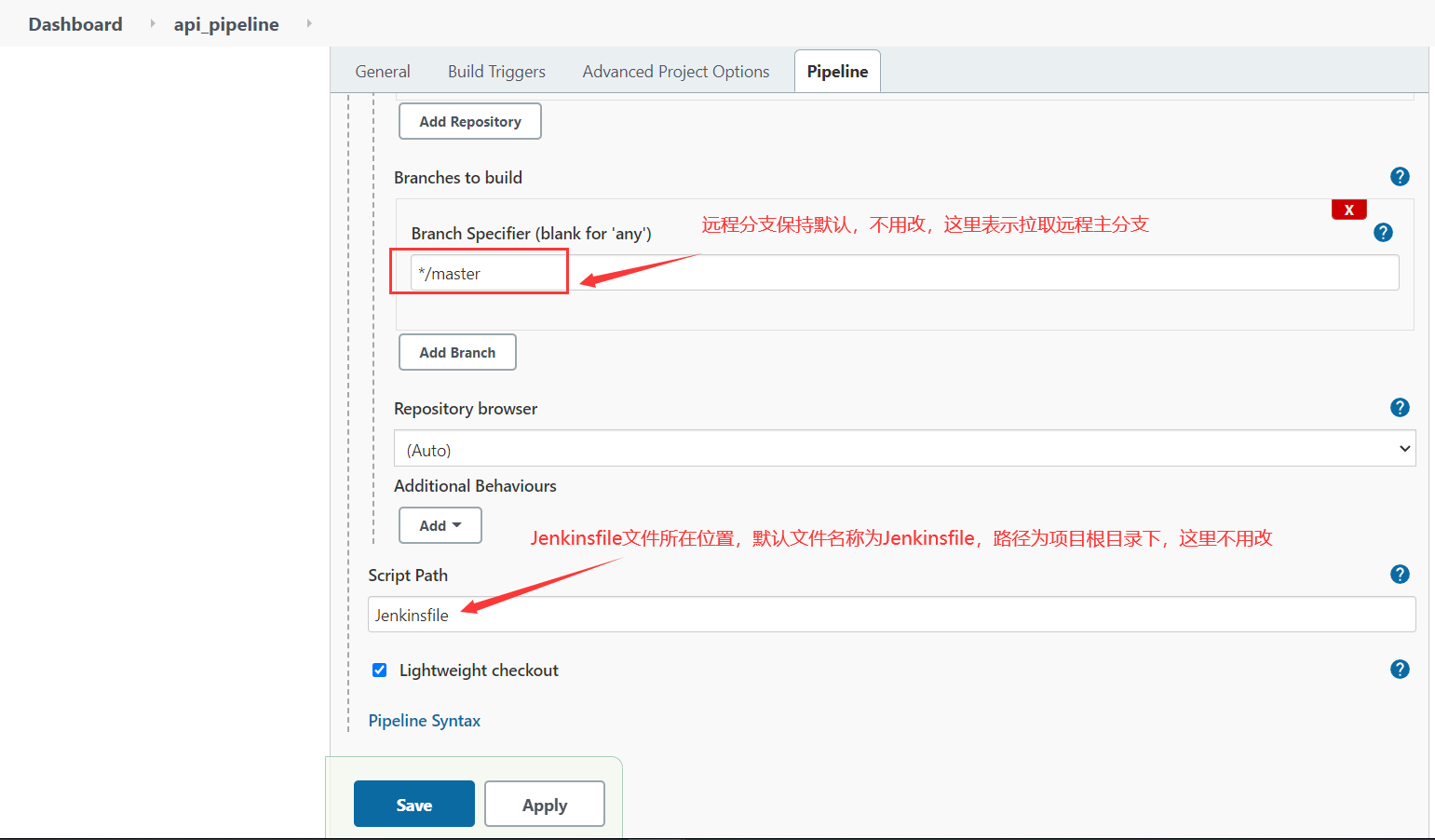Switch to the General tab
Image resolution: width=1435 pixels, height=840 pixels.
[x=382, y=72]
